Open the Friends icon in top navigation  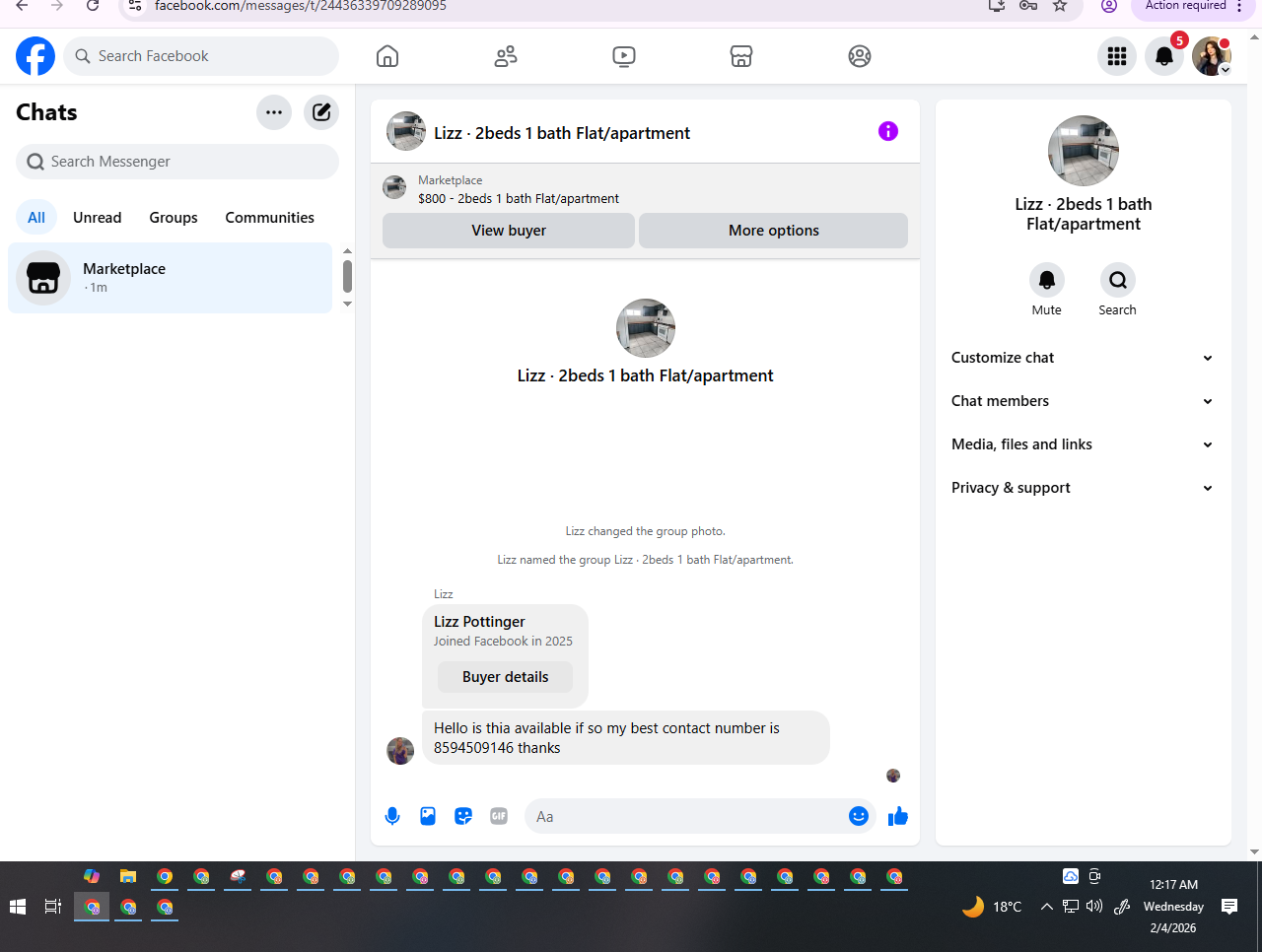[x=506, y=56]
